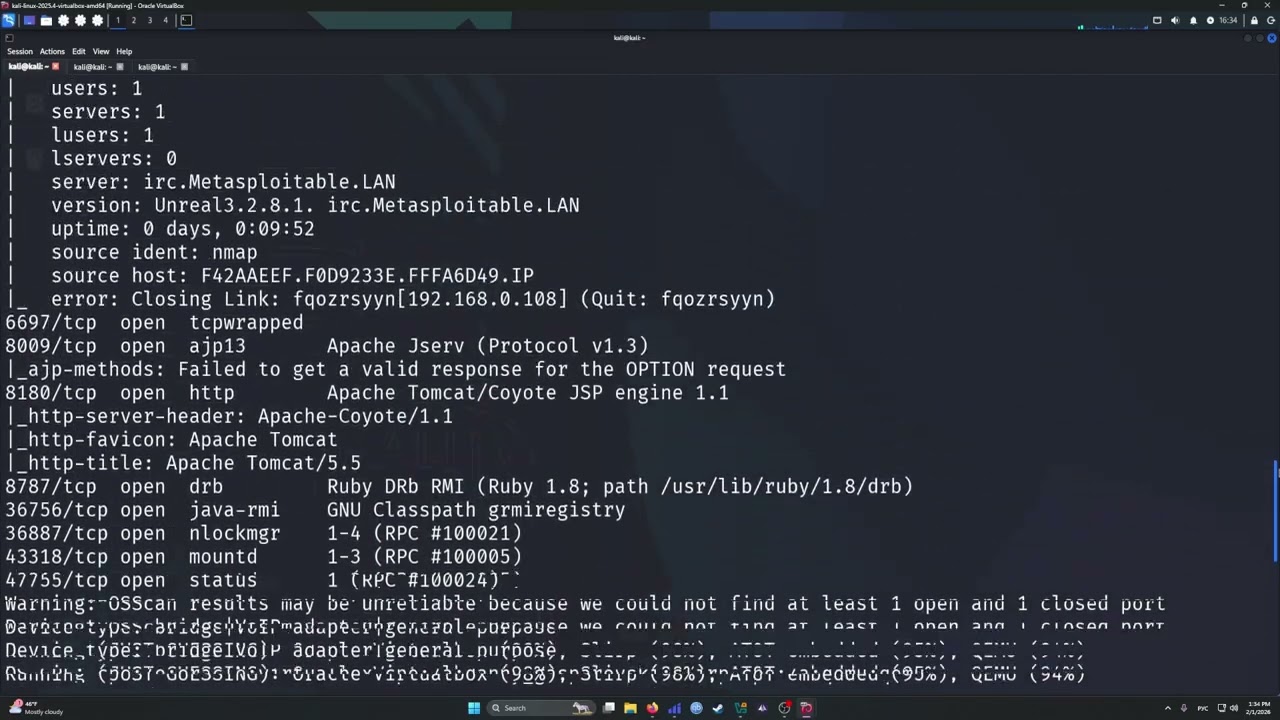Open the Kali applications menu dragon icon

point(8,20)
